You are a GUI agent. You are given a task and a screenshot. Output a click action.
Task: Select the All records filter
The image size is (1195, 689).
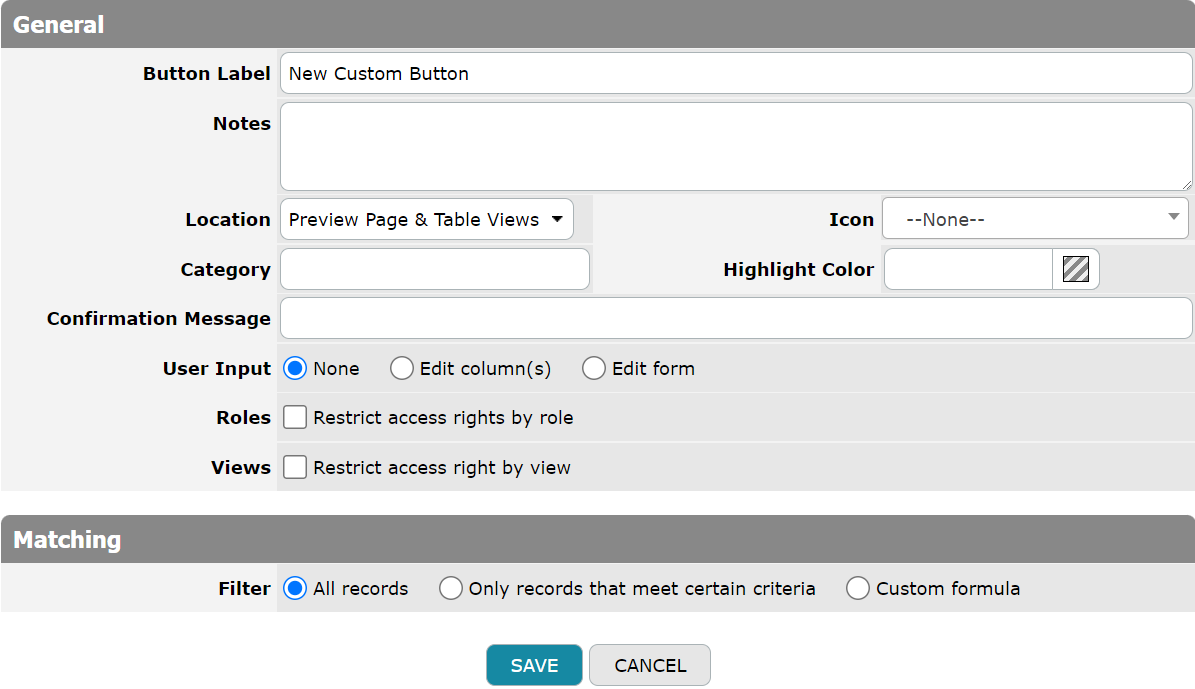tap(295, 589)
